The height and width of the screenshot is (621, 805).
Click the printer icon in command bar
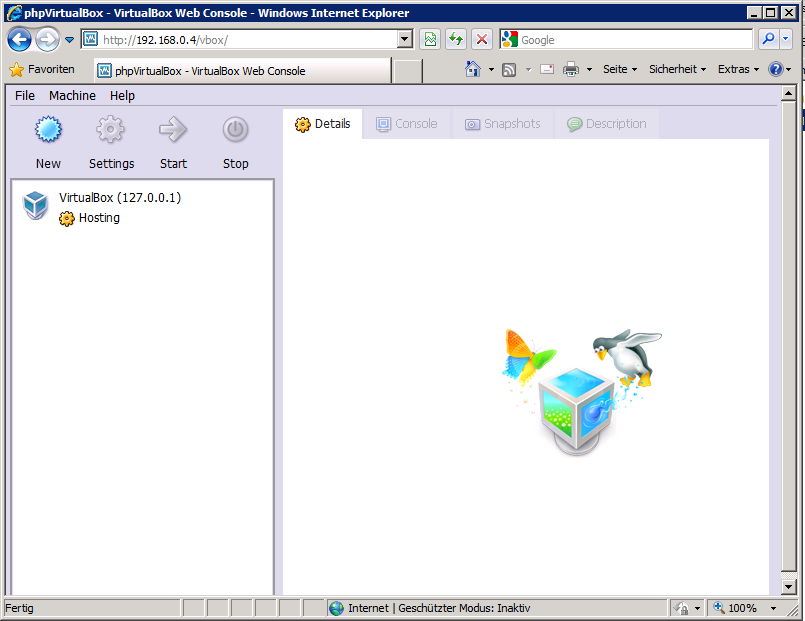click(x=571, y=70)
